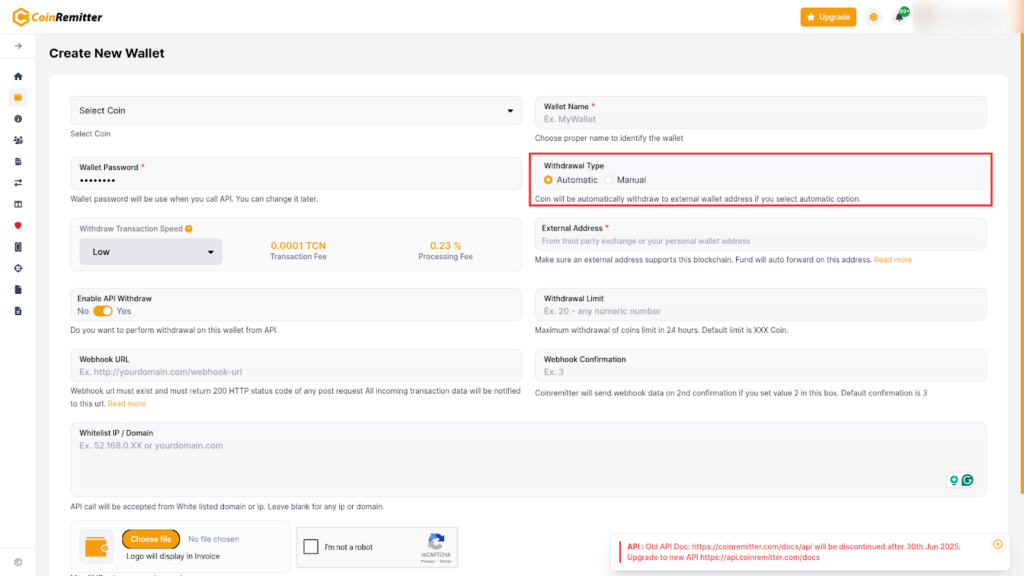Expand the sidebar with the arrow
This screenshot has height=576, width=1024.
pos(18,46)
